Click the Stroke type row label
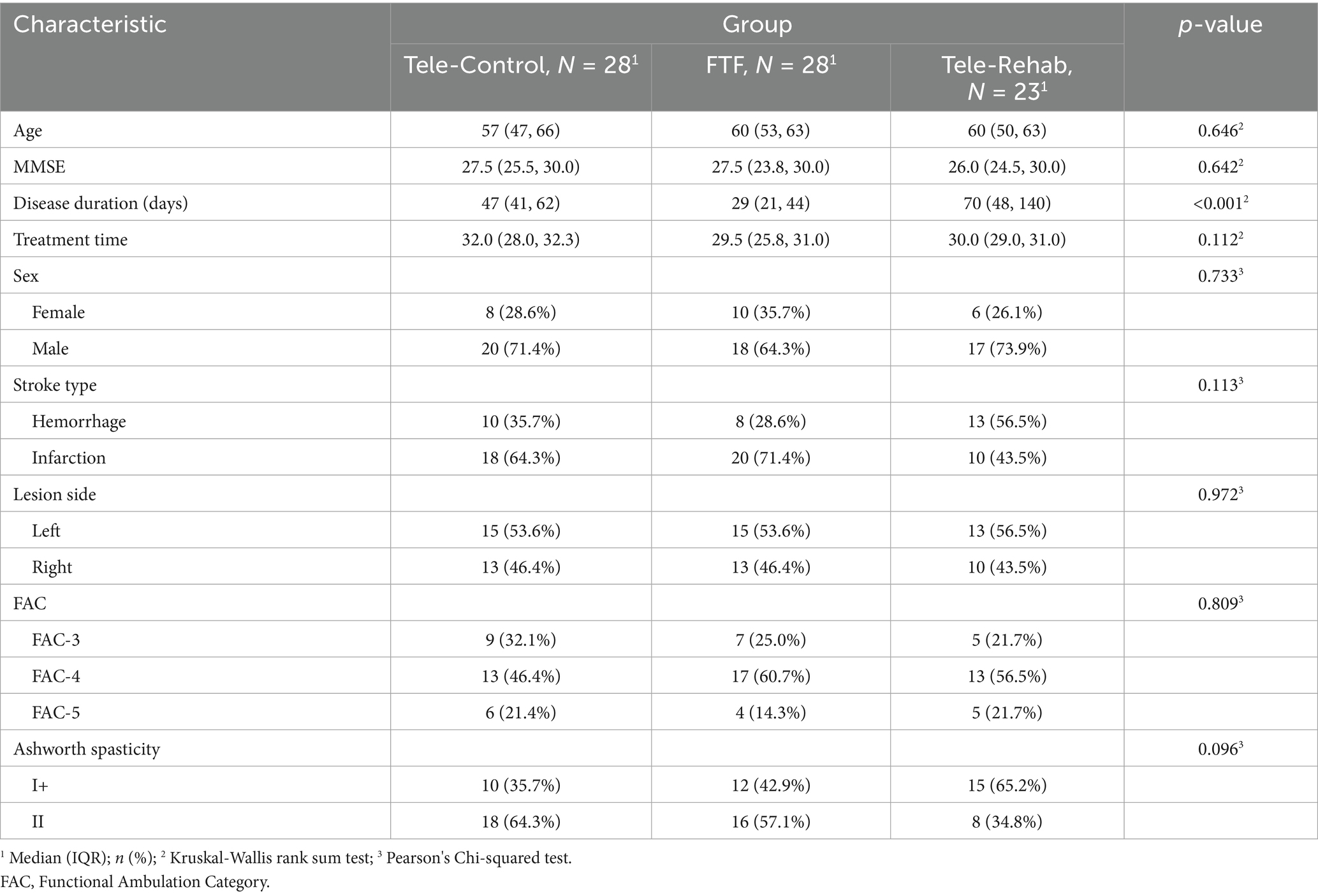The height and width of the screenshot is (896, 1318). click(x=55, y=385)
